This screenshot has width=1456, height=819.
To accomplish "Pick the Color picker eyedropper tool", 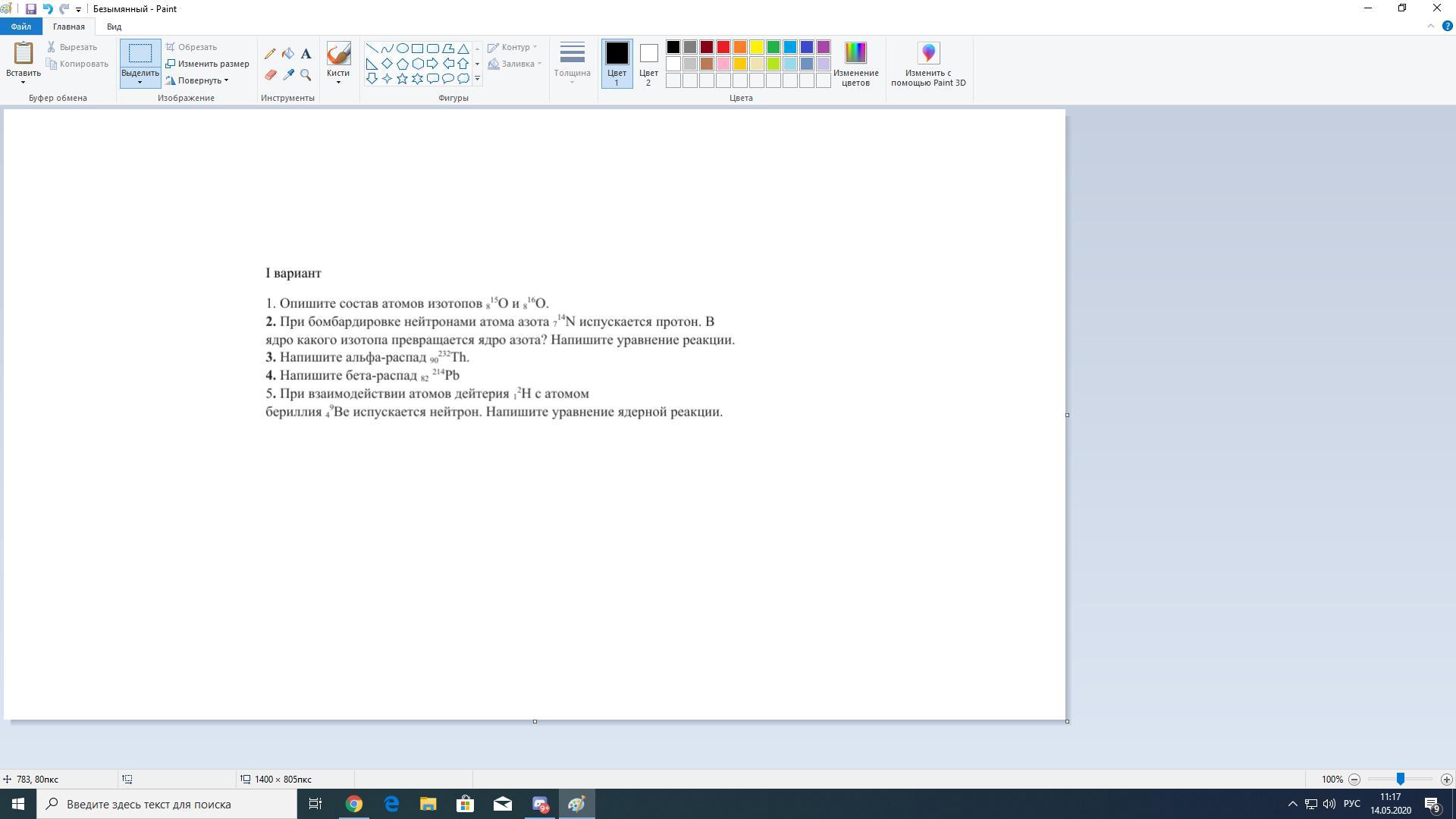I will click(288, 75).
